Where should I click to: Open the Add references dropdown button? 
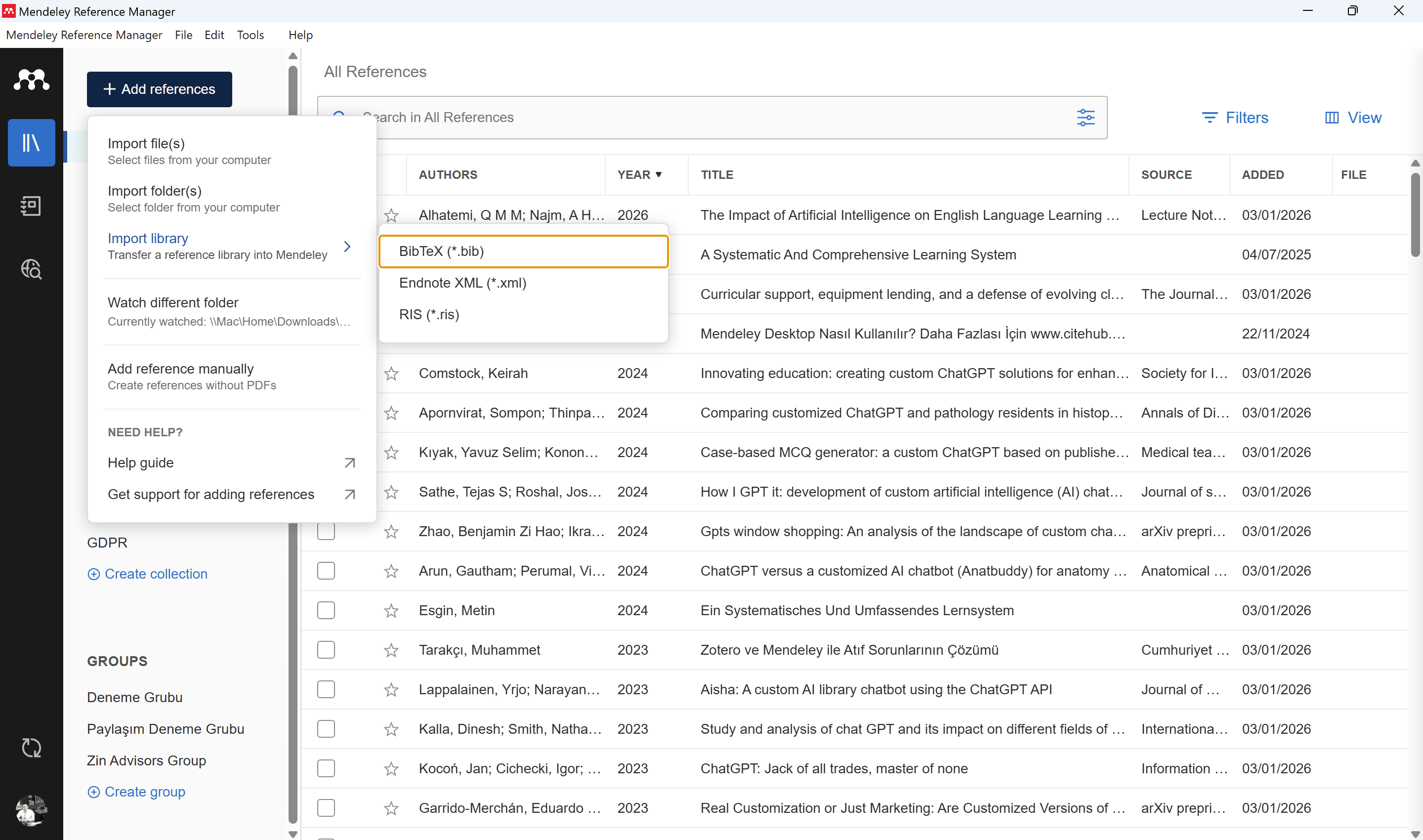pos(159,89)
